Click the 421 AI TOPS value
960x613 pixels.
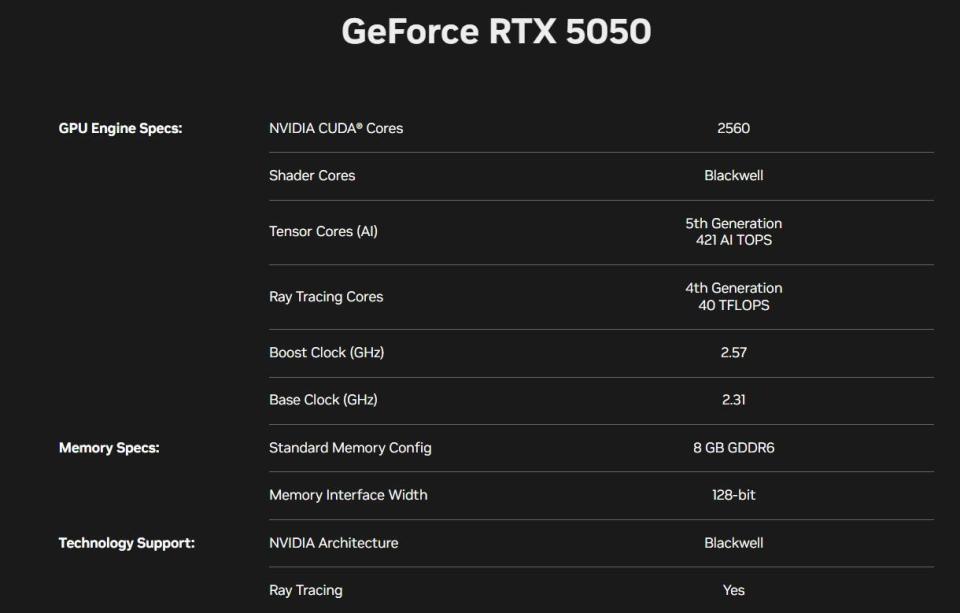(x=733, y=240)
